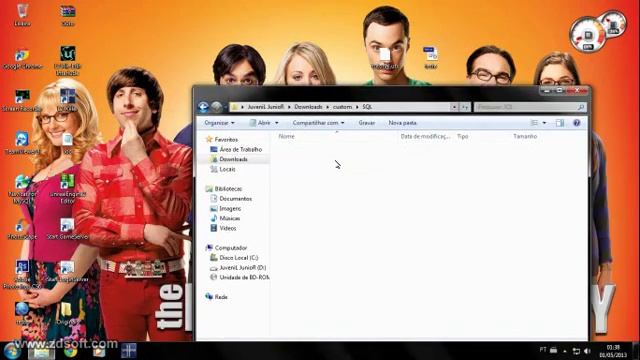
Task: Open Disco Local (C:) drive
Action: (x=238, y=258)
